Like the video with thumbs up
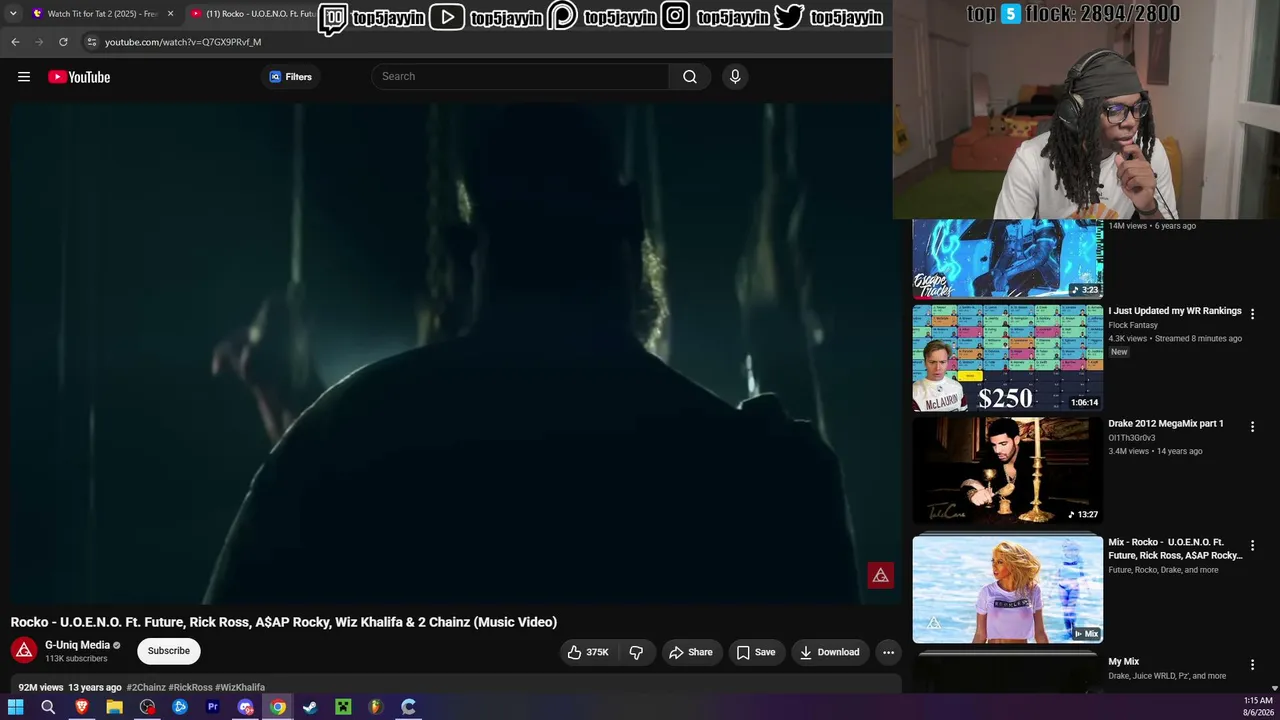 click(x=587, y=652)
